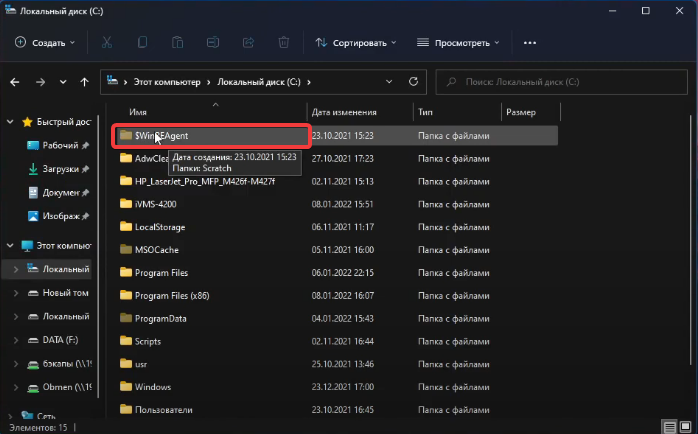
Task: Click the Scripts folder icon
Action: 126,341
